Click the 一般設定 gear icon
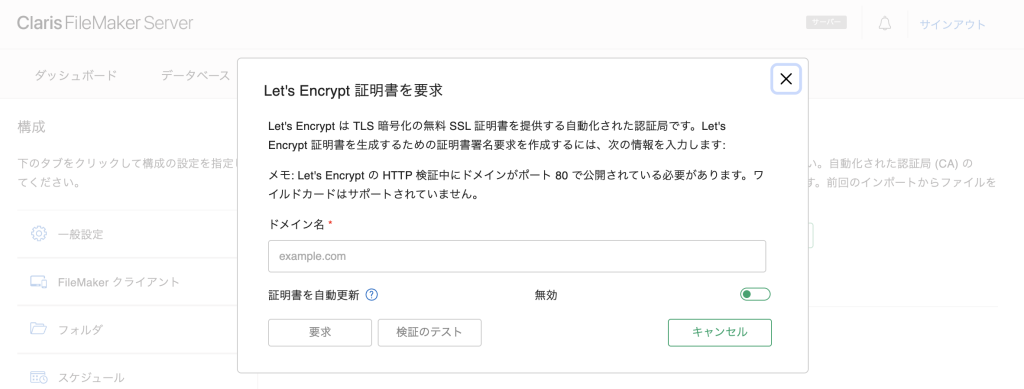This screenshot has width=1024, height=389. point(39,234)
